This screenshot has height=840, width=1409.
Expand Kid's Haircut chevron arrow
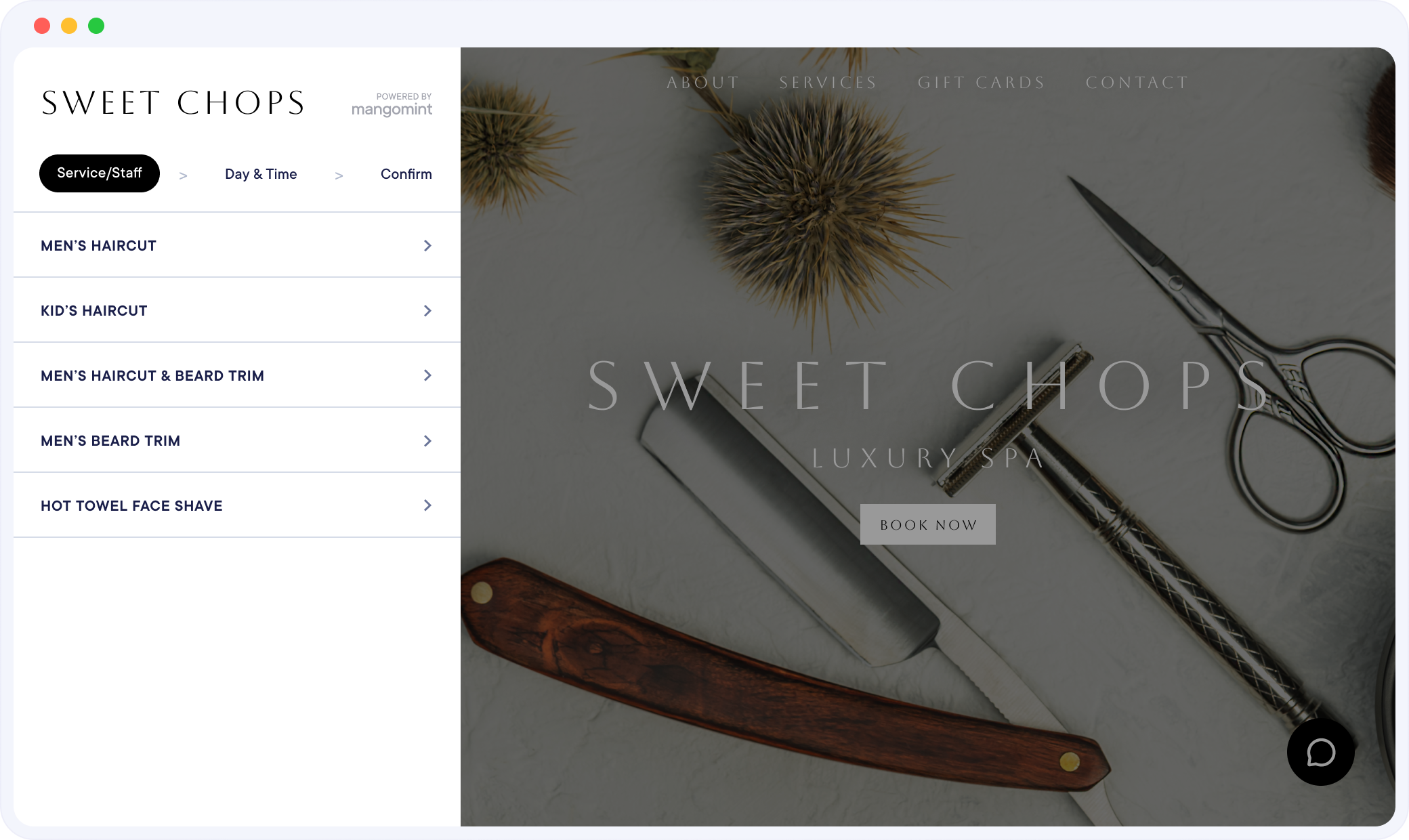tap(427, 310)
